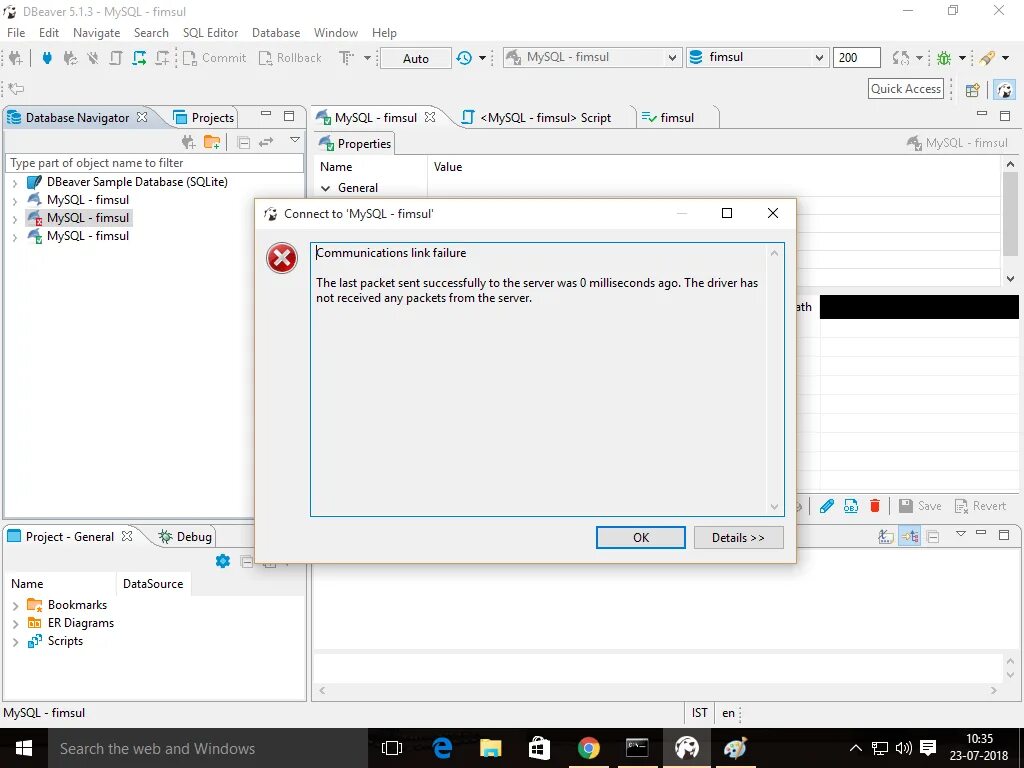This screenshot has width=1024, height=768.
Task: Click the red trash delete icon
Action: (875, 505)
